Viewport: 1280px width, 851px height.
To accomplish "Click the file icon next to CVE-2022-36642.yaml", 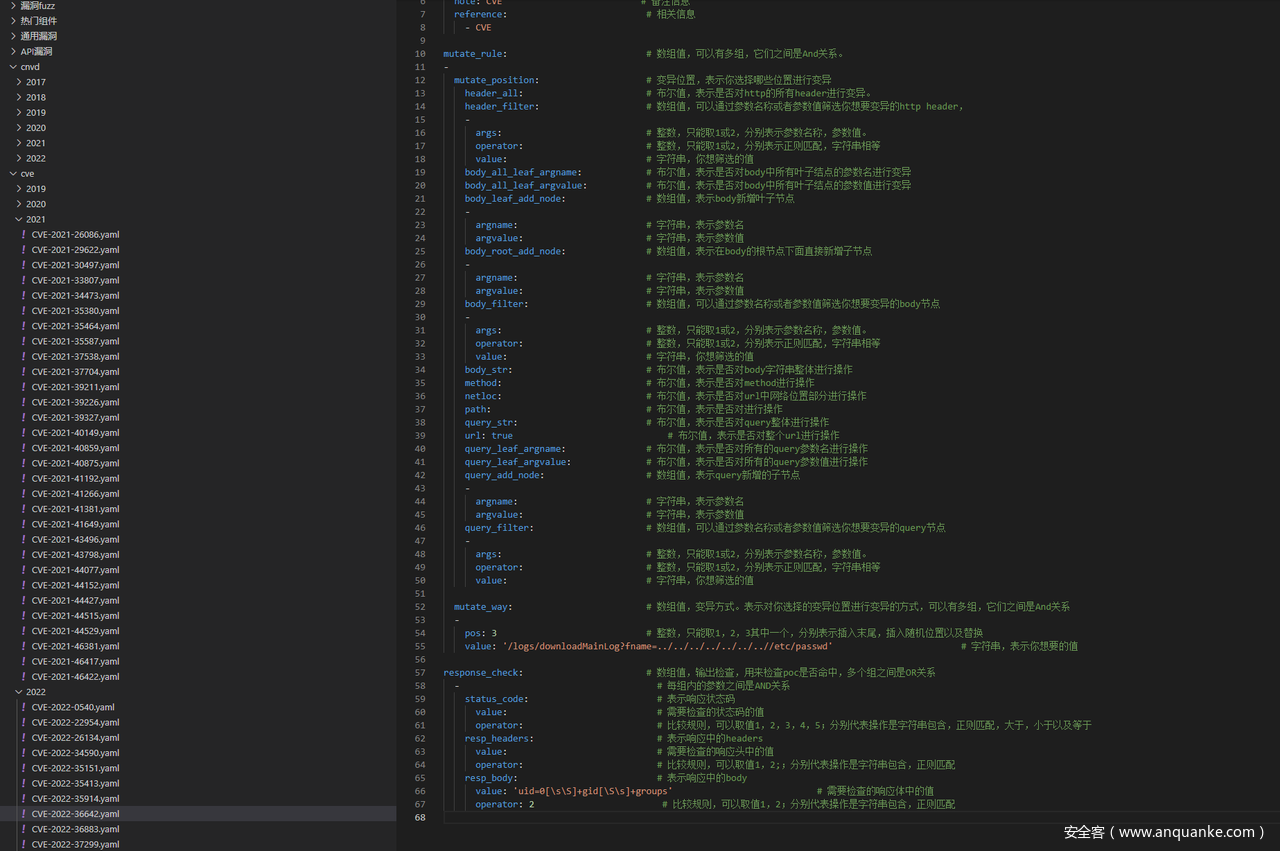I will click(24, 814).
